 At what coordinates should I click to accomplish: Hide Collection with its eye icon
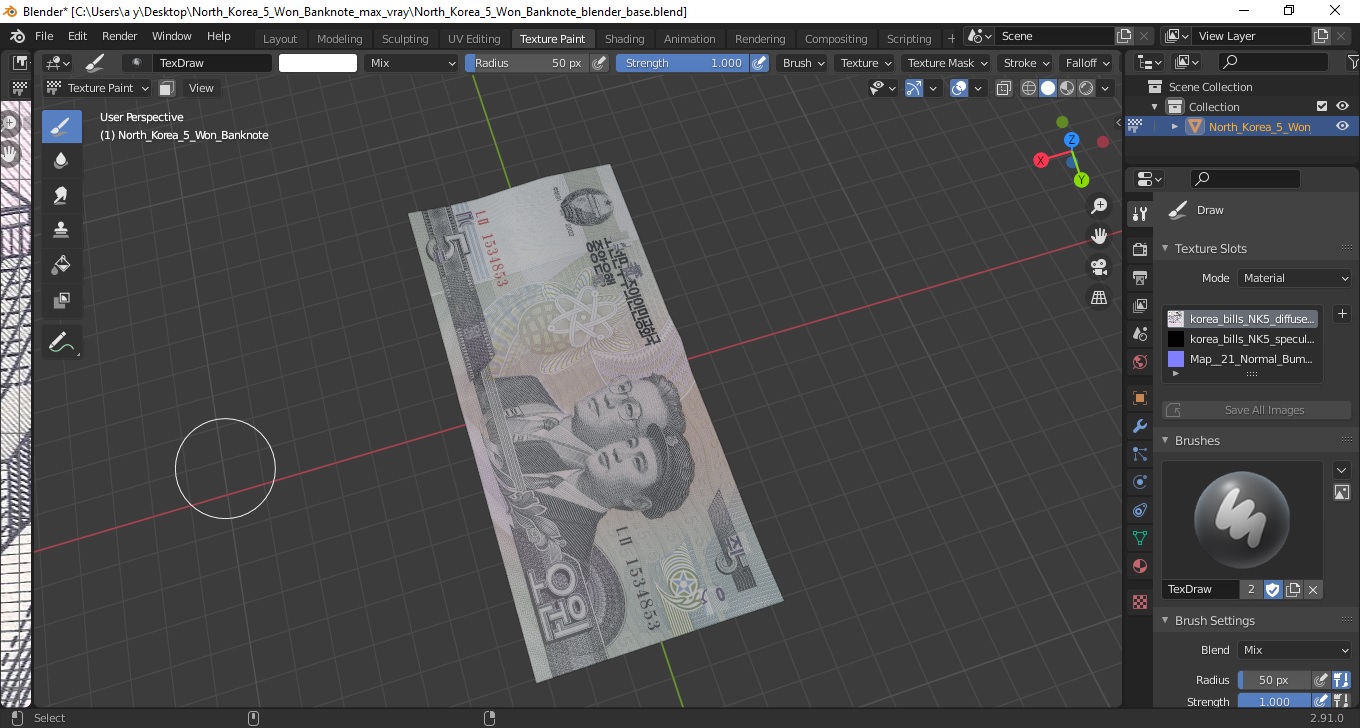tap(1342, 106)
